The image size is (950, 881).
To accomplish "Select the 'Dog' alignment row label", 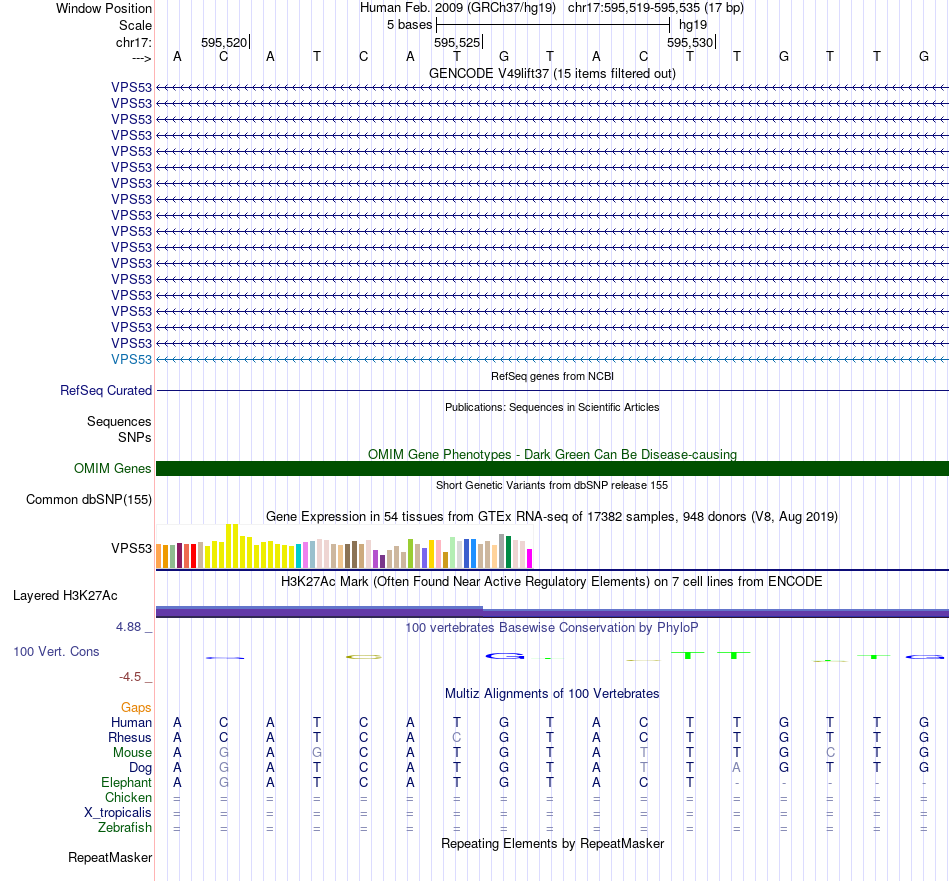I will 140,768.
